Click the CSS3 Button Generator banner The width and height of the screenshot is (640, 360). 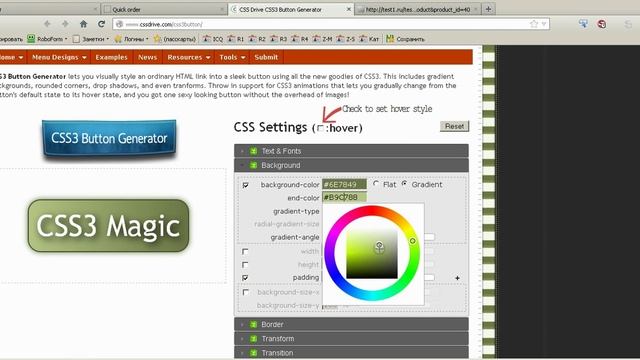(x=109, y=138)
